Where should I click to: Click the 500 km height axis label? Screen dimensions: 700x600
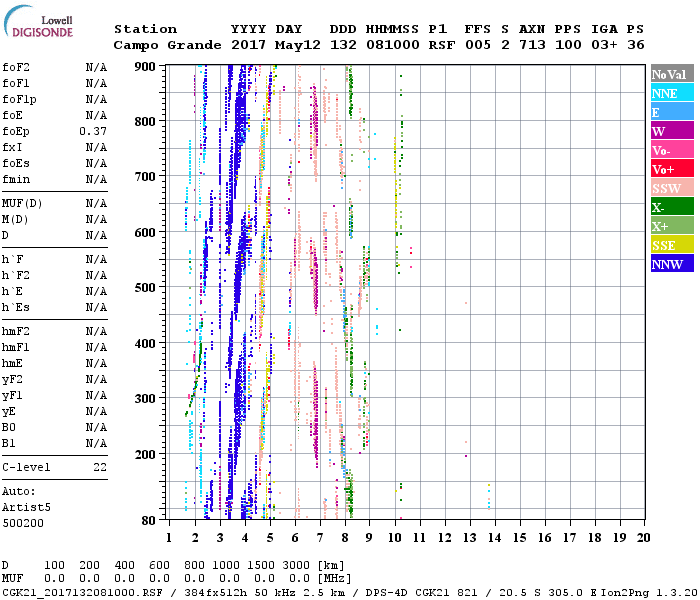pos(145,288)
